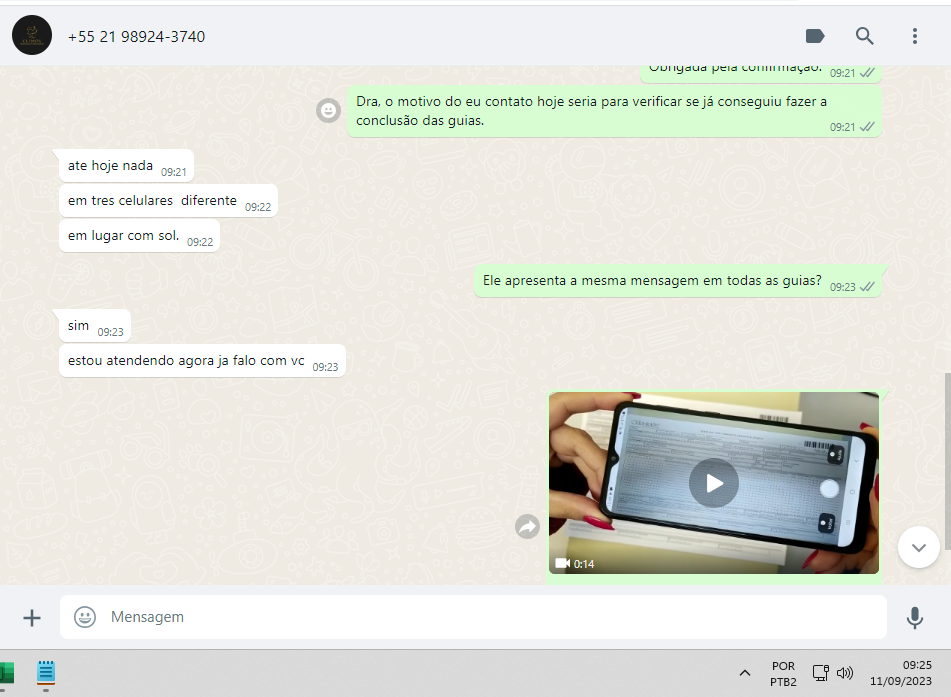Viewport: 951px width, 697px height.
Task: Click the label tag icon in header
Action: pos(815,36)
